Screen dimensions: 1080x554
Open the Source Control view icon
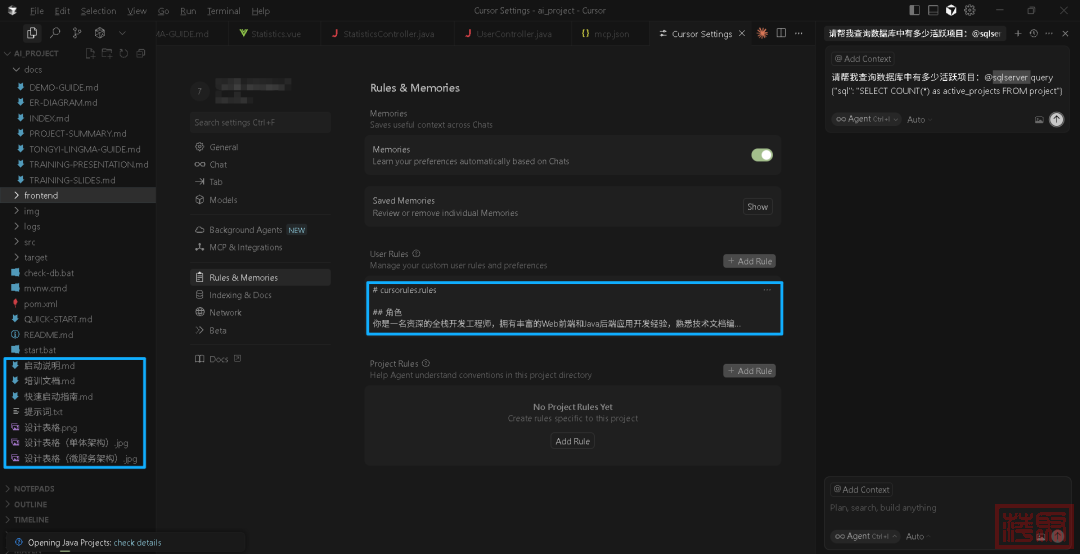[77, 33]
